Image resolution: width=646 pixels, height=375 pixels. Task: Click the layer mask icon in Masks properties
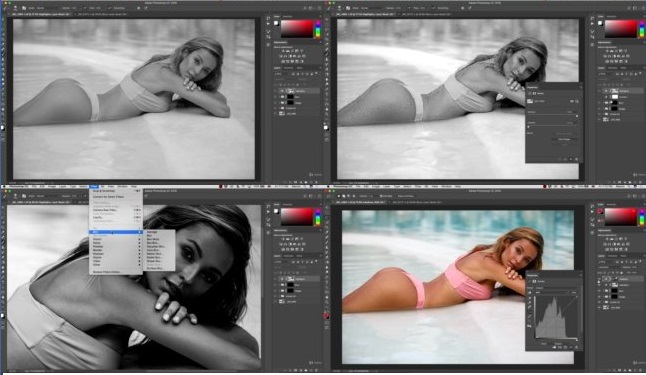pyautogui.click(x=534, y=94)
